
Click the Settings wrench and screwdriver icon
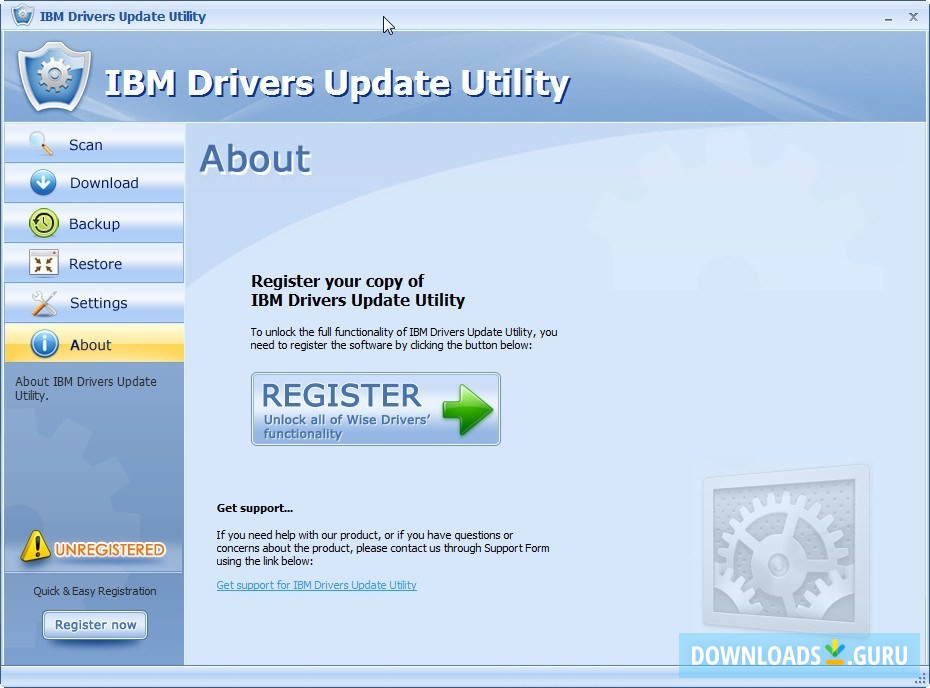tap(44, 303)
